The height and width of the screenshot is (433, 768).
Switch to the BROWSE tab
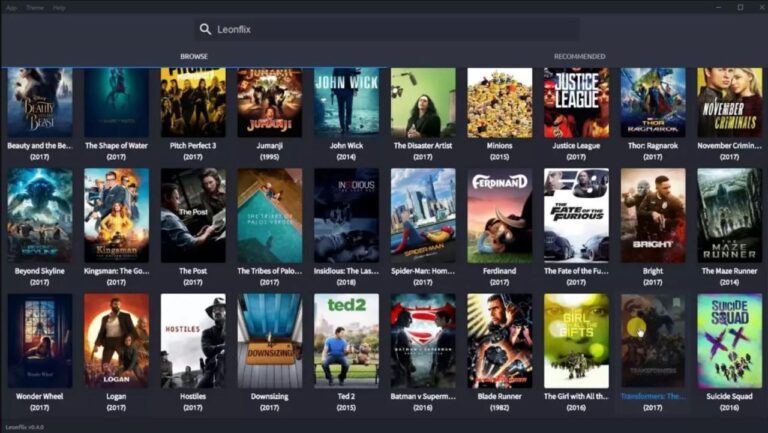[194, 56]
